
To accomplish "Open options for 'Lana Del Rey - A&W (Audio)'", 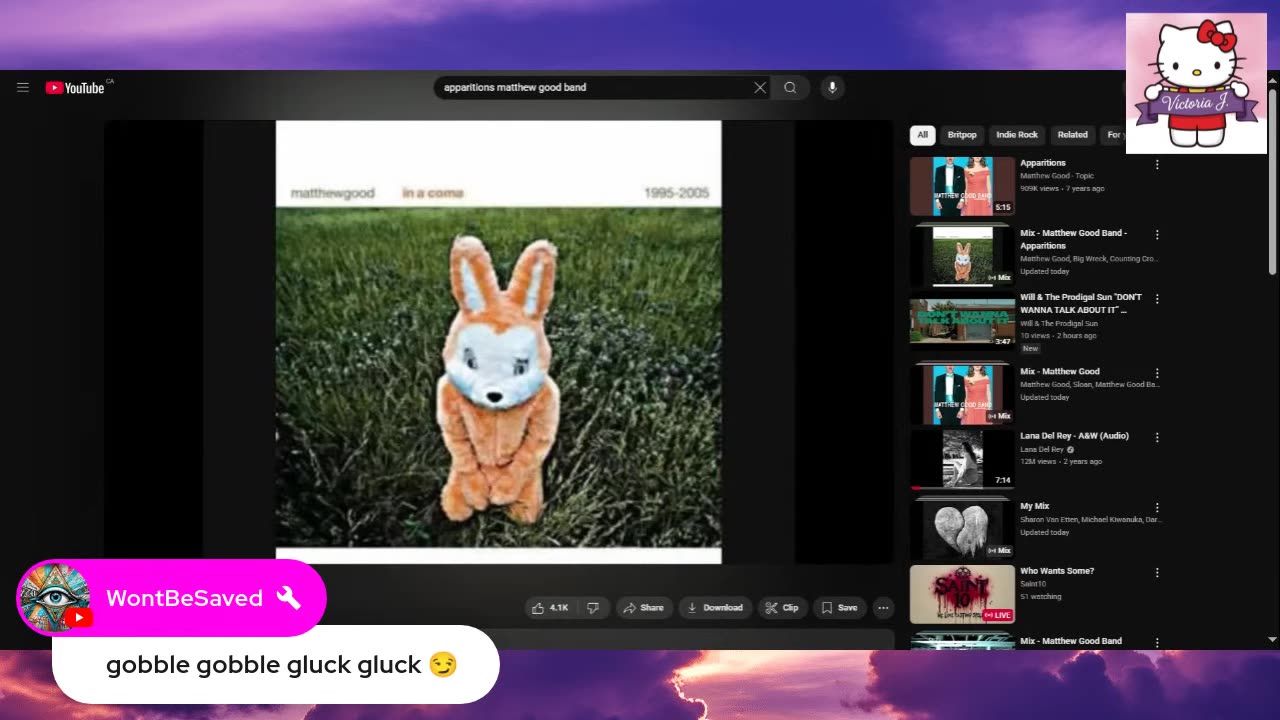I will pyautogui.click(x=1157, y=437).
